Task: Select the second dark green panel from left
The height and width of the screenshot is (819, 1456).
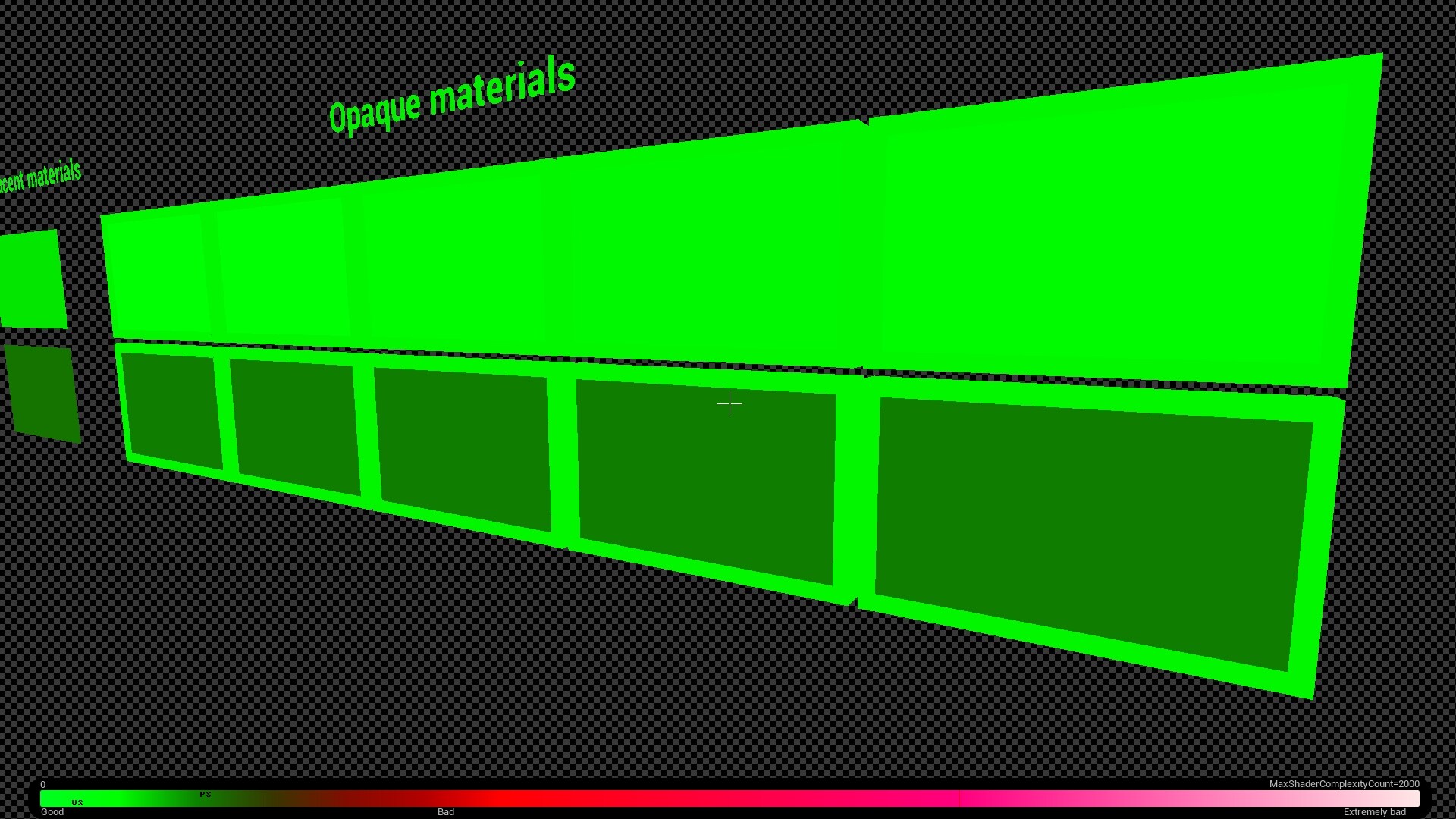Action: 294,425
